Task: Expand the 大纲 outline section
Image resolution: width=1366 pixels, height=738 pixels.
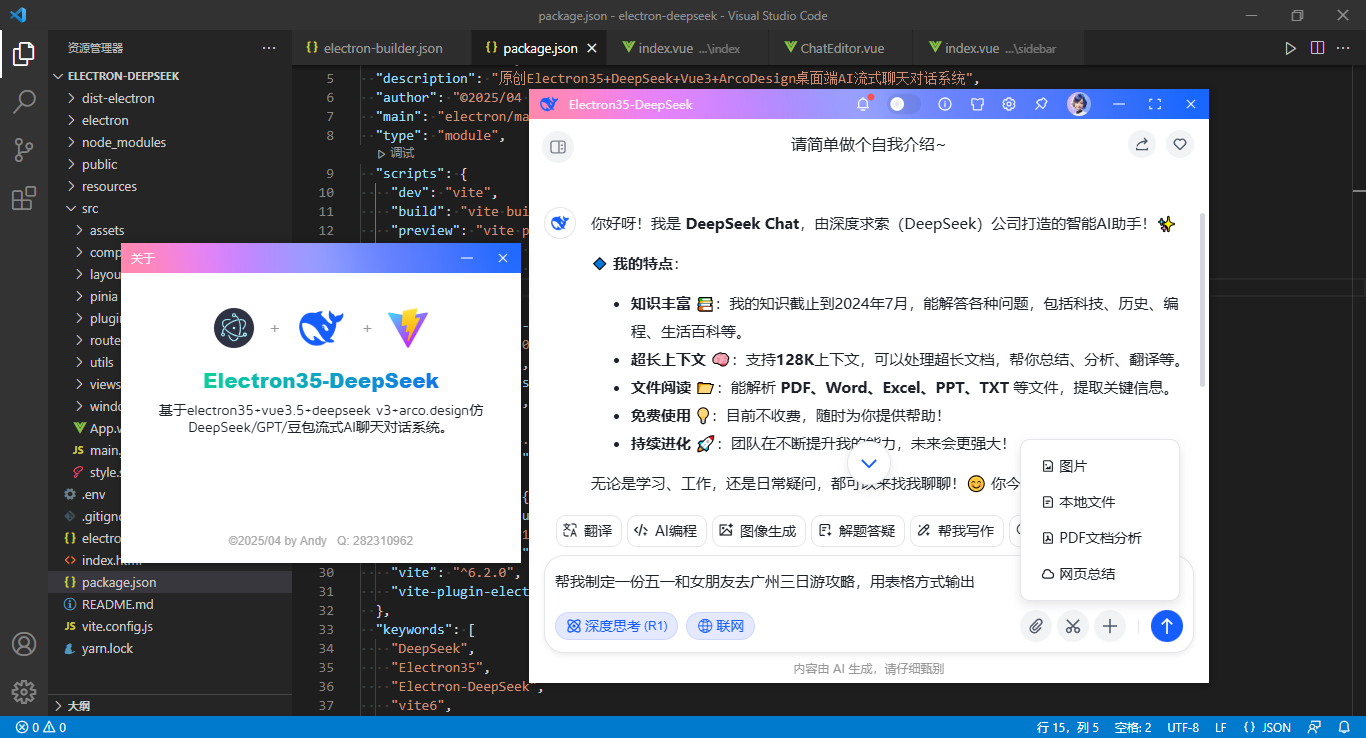Action: tap(170, 705)
